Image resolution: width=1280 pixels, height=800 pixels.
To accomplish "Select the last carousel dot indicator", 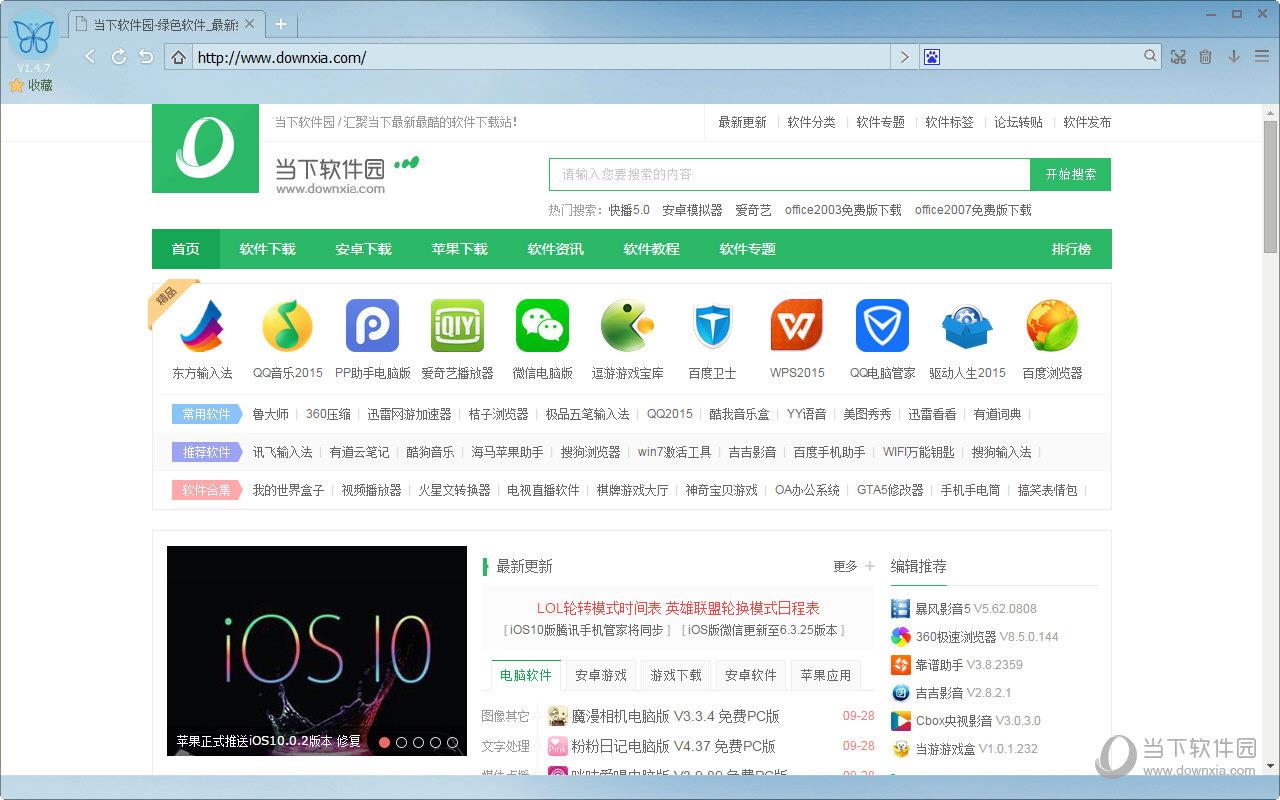I will [452, 743].
